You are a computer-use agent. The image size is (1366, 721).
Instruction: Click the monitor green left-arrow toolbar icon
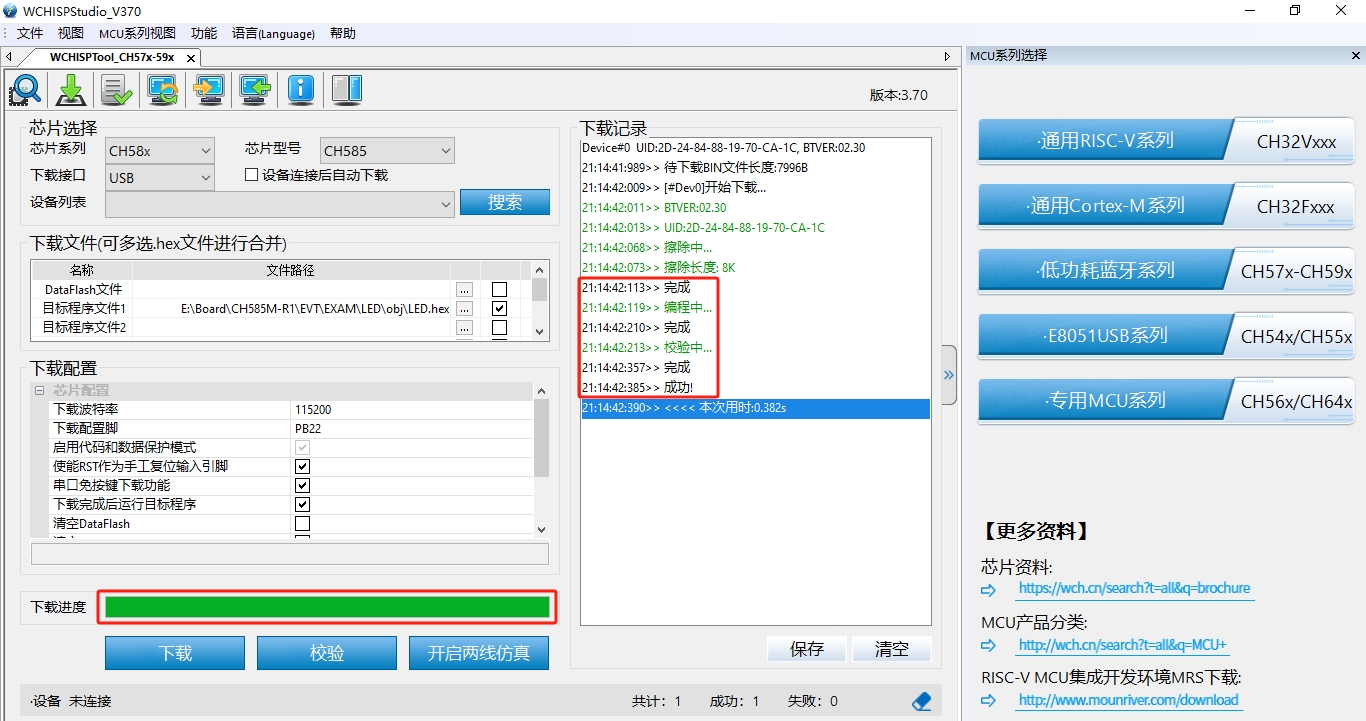tap(255, 90)
